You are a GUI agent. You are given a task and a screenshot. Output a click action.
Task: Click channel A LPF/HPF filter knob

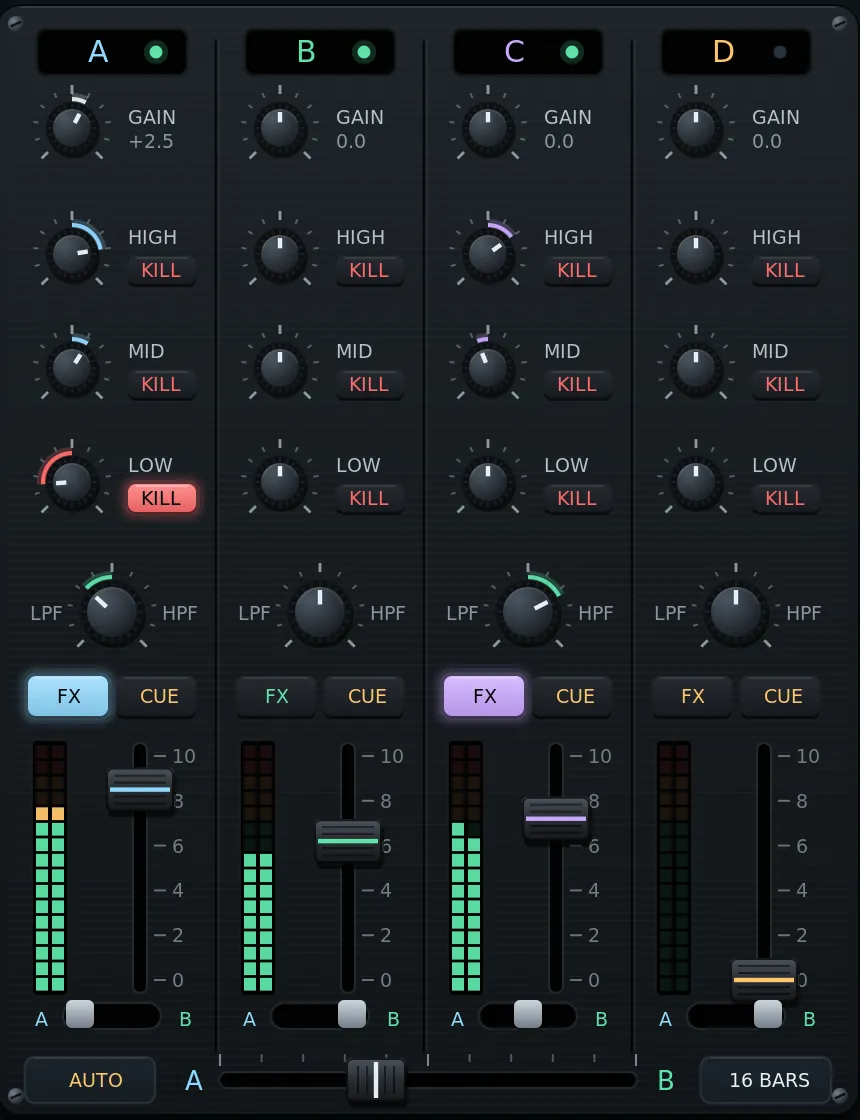click(112, 614)
